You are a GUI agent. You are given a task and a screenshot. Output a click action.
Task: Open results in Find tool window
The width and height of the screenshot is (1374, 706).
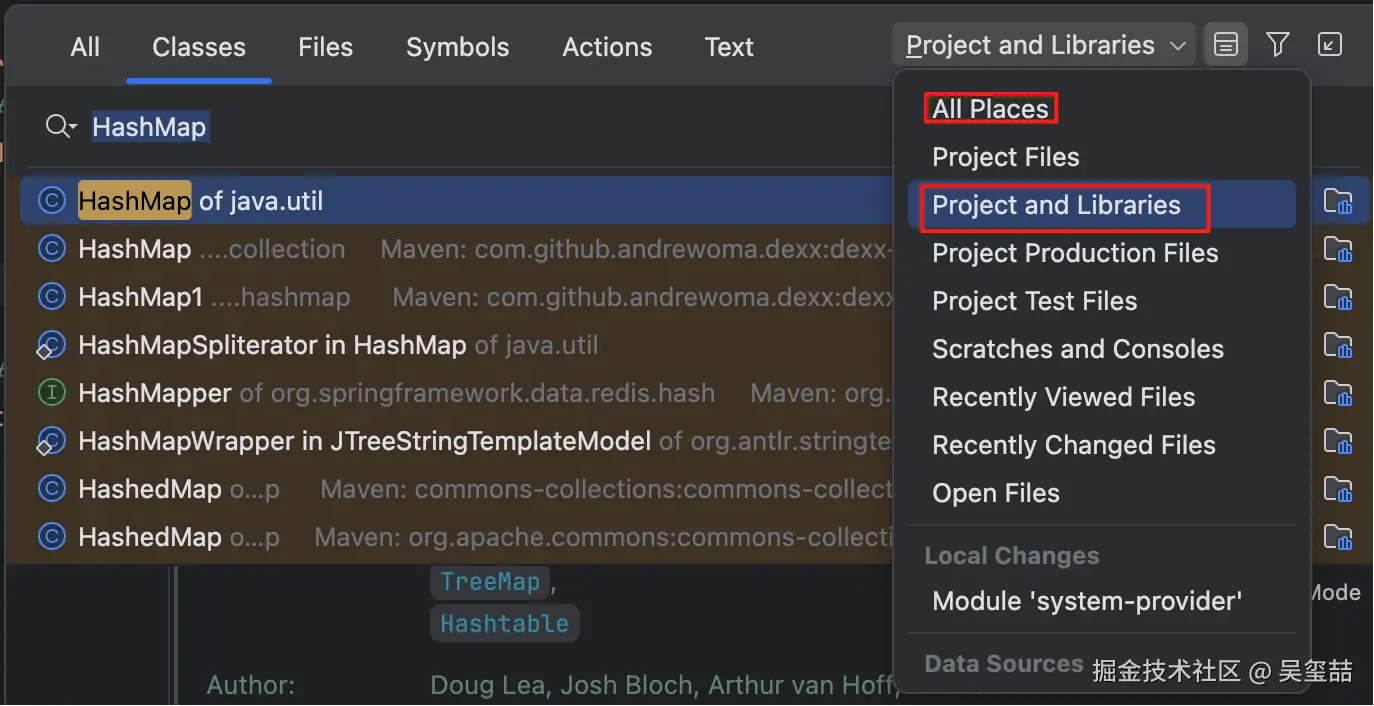1330,45
